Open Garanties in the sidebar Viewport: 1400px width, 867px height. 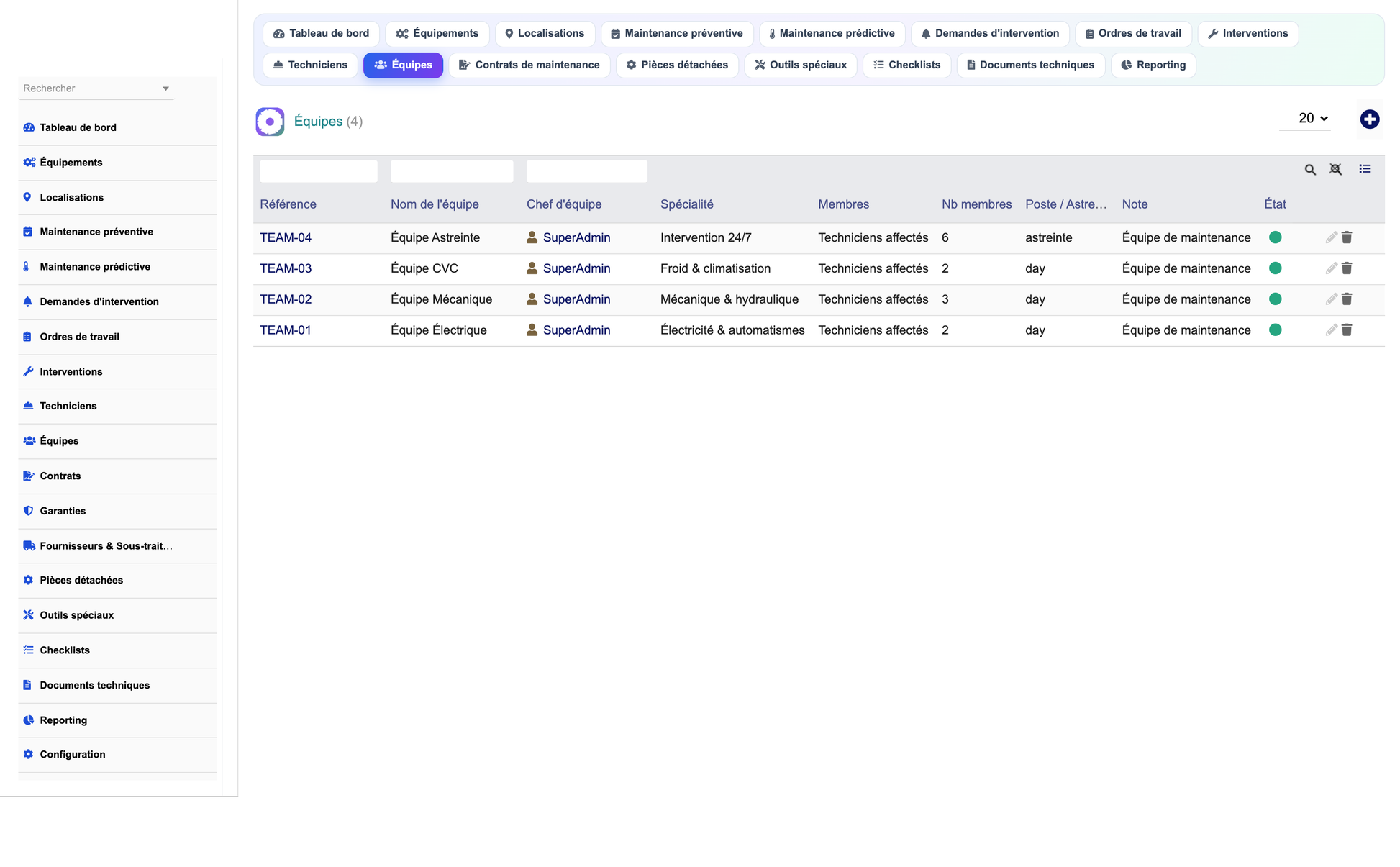coord(117,511)
